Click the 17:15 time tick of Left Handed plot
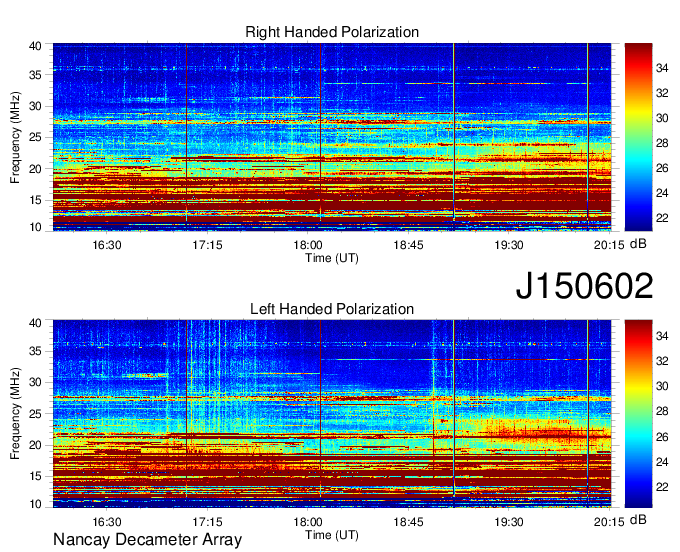This screenshot has width=680, height=552. tap(207, 522)
